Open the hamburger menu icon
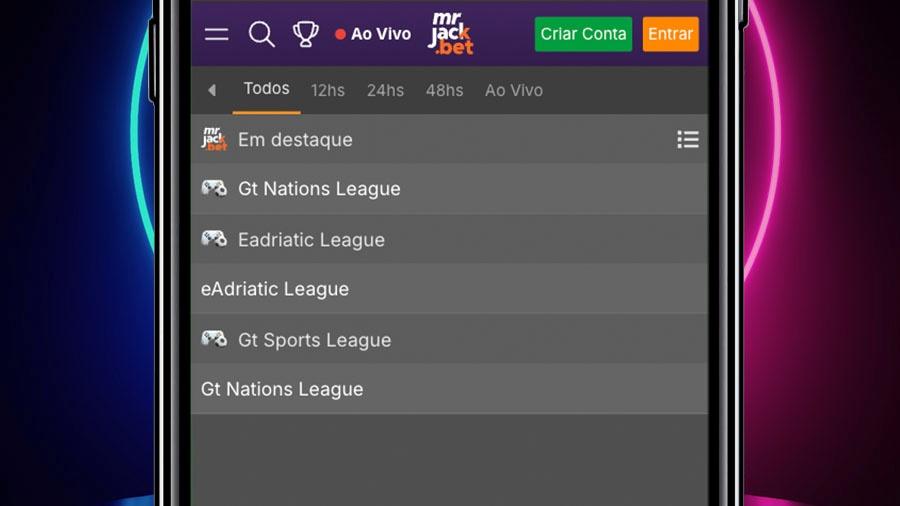Screen dimensions: 900x506 click(216, 34)
